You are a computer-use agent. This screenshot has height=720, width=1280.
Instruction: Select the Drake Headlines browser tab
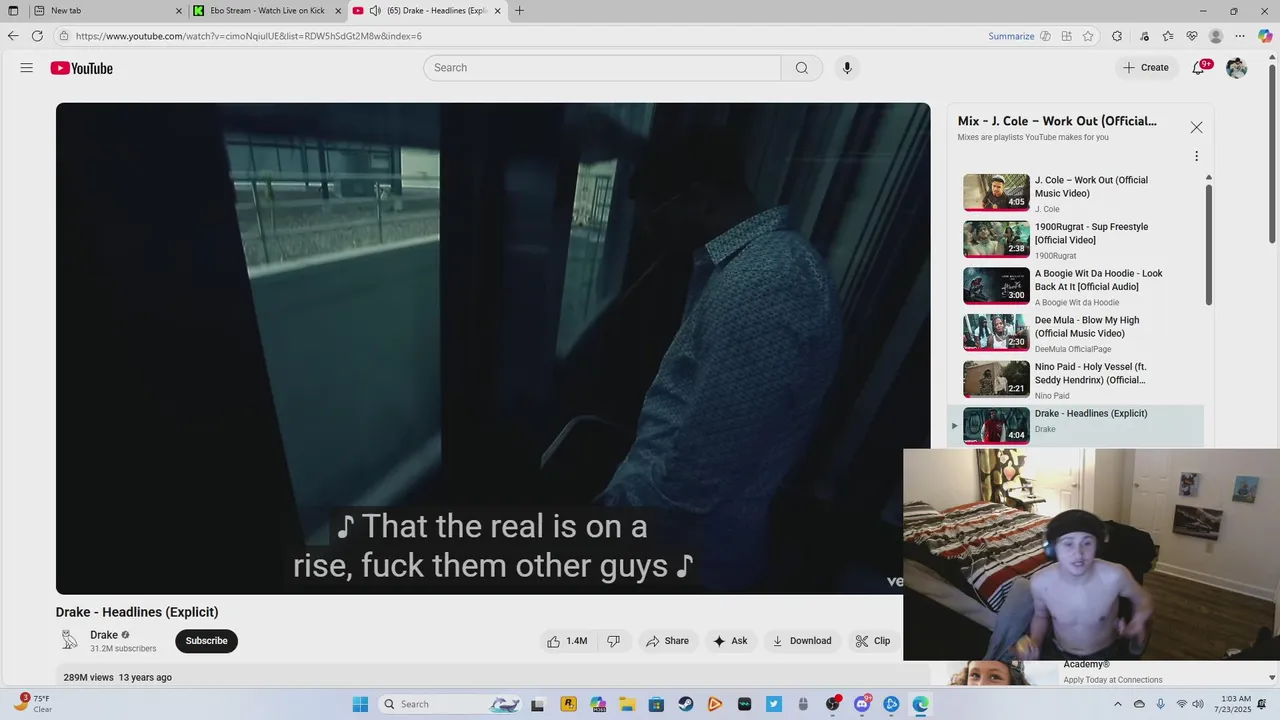[x=425, y=11]
